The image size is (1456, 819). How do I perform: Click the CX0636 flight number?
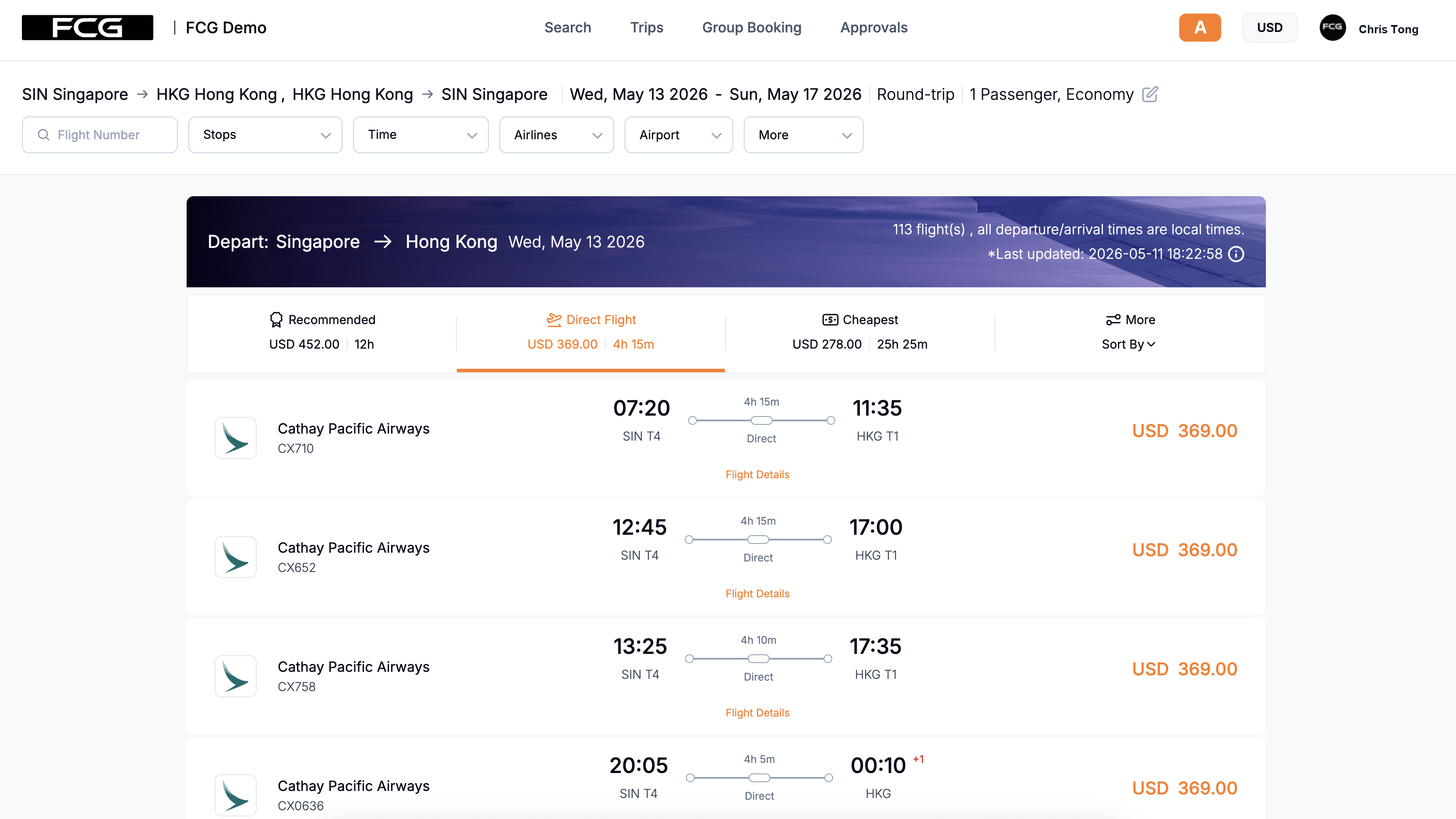coord(300,807)
